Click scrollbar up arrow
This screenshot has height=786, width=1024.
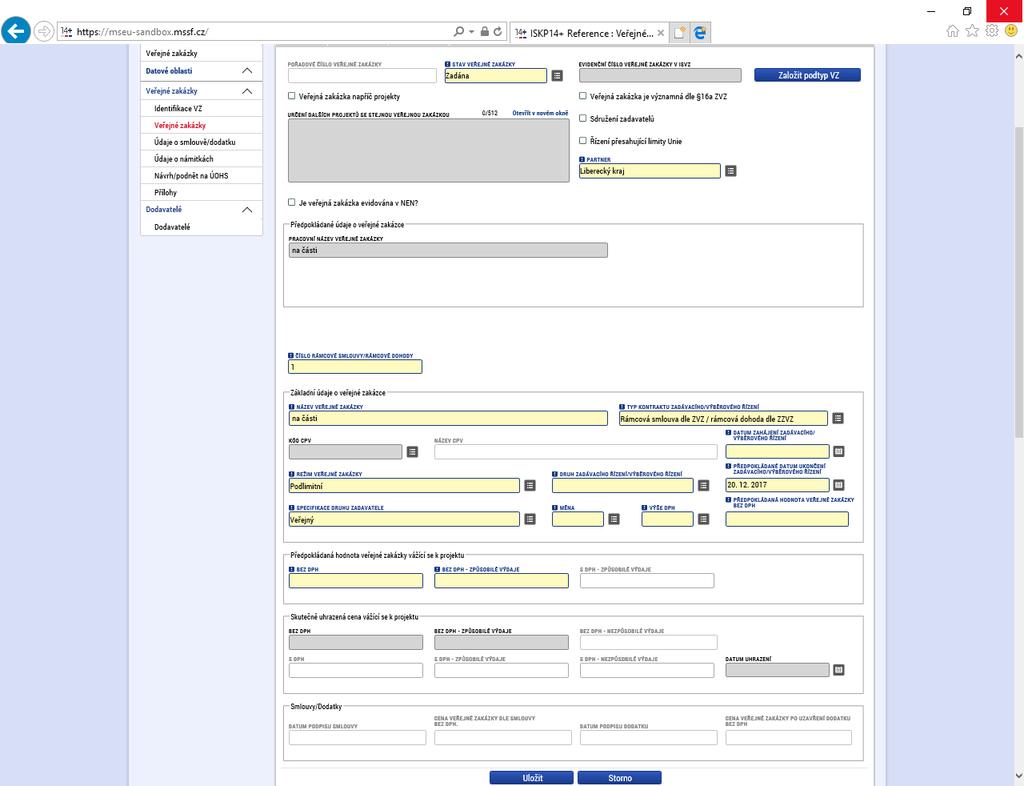click(x=1018, y=56)
